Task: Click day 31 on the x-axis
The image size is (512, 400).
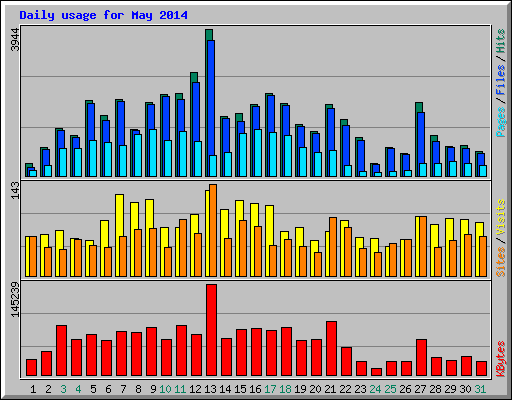Action: [x=480, y=389]
